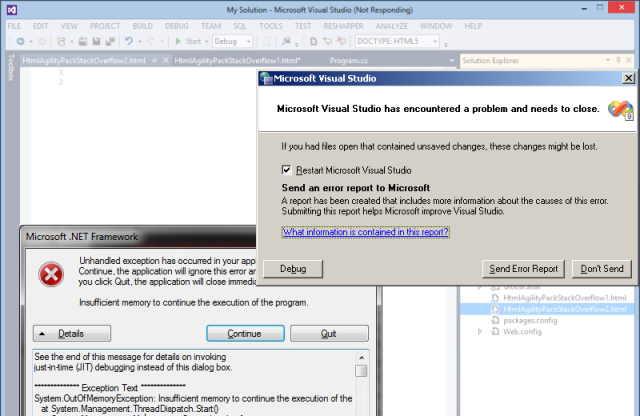
Task: Click the Don't Send button
Action: (602, 269)
